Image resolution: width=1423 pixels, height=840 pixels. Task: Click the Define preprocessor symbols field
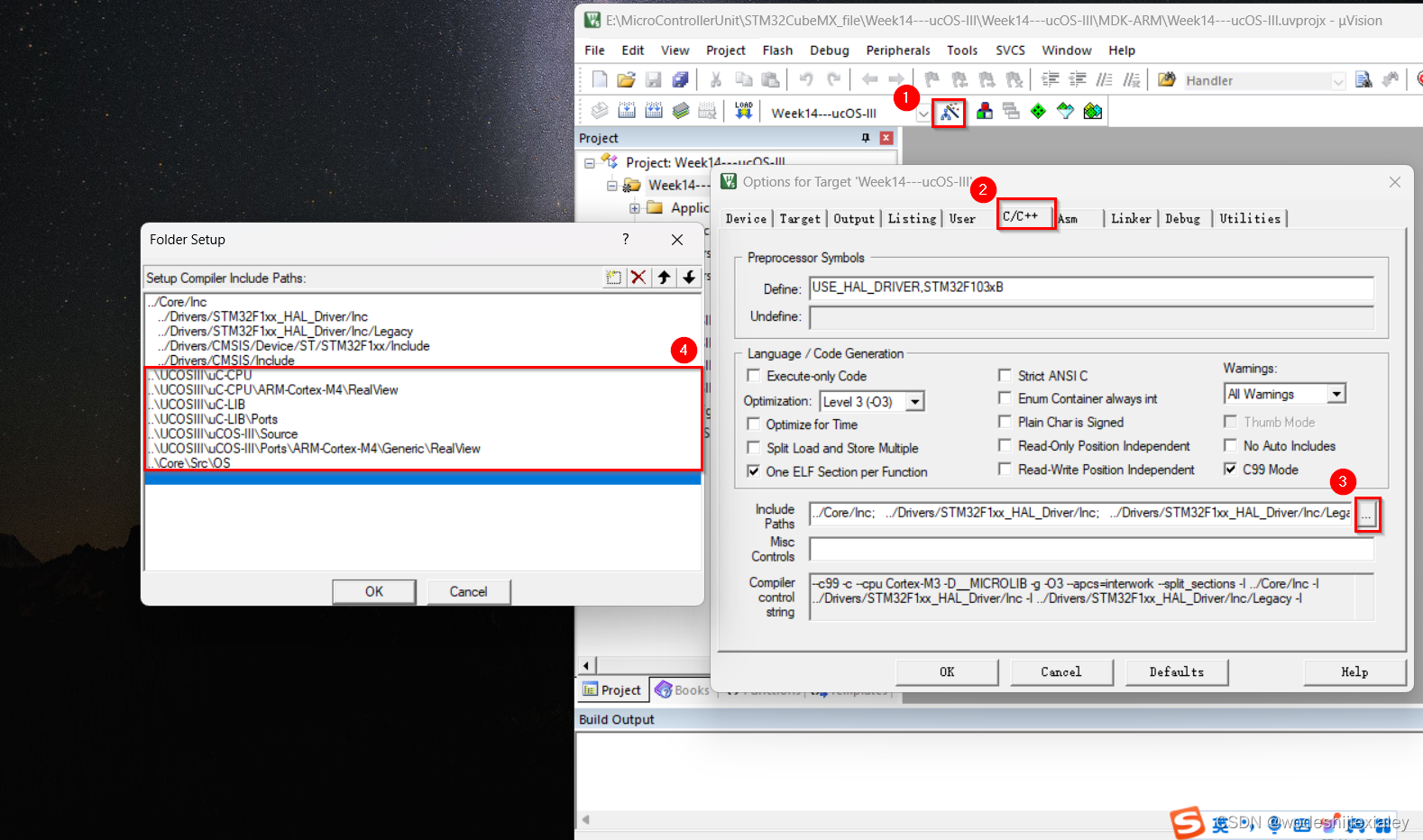click(x=1091, y=288)
